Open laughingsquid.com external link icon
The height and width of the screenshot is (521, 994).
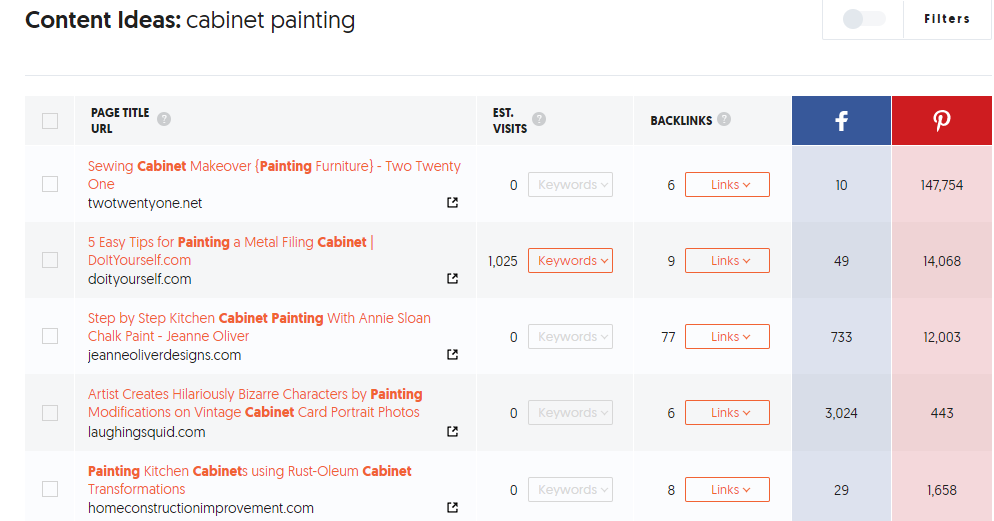452,432
